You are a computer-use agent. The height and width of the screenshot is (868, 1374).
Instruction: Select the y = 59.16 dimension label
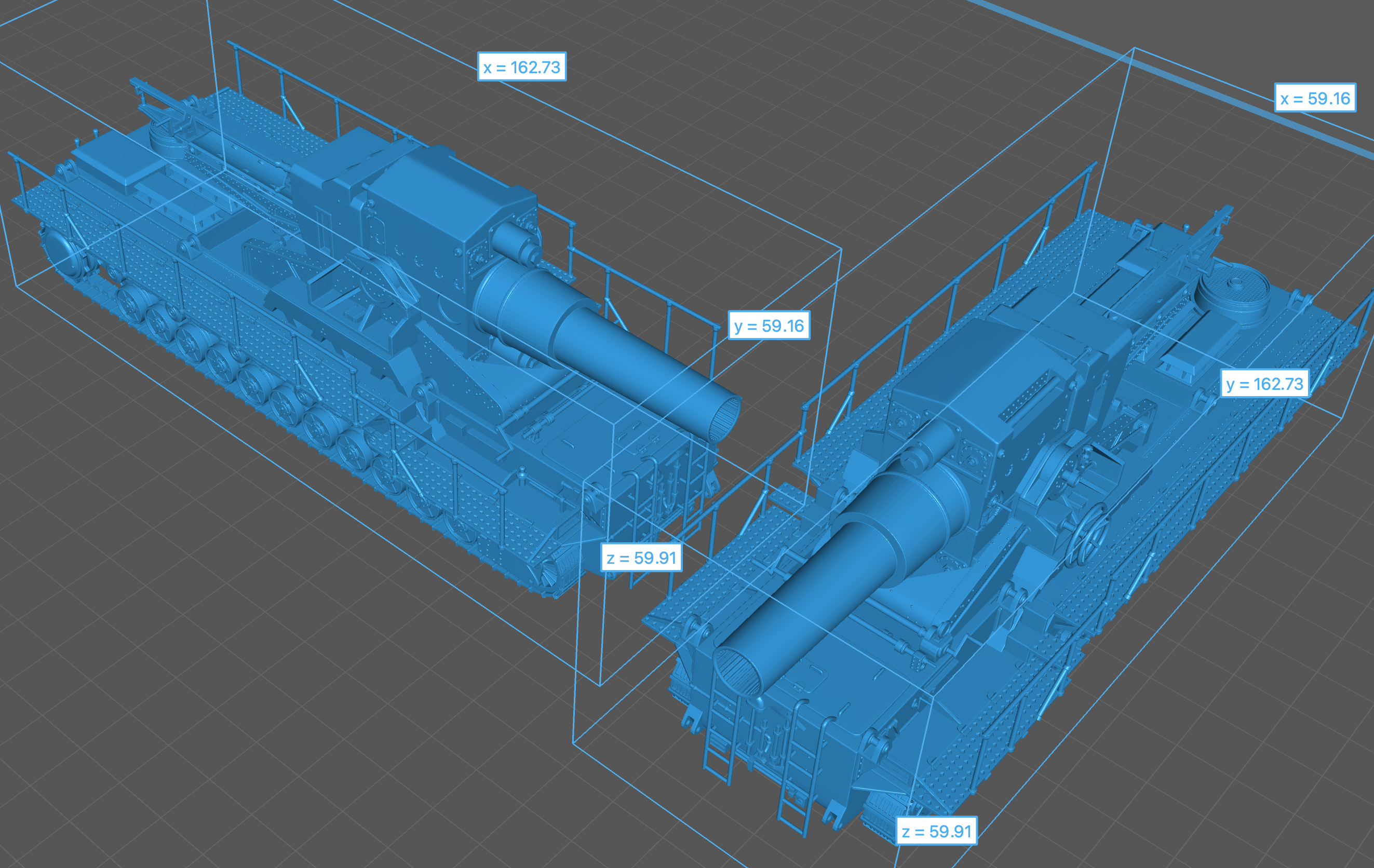[x=769, y=325]
